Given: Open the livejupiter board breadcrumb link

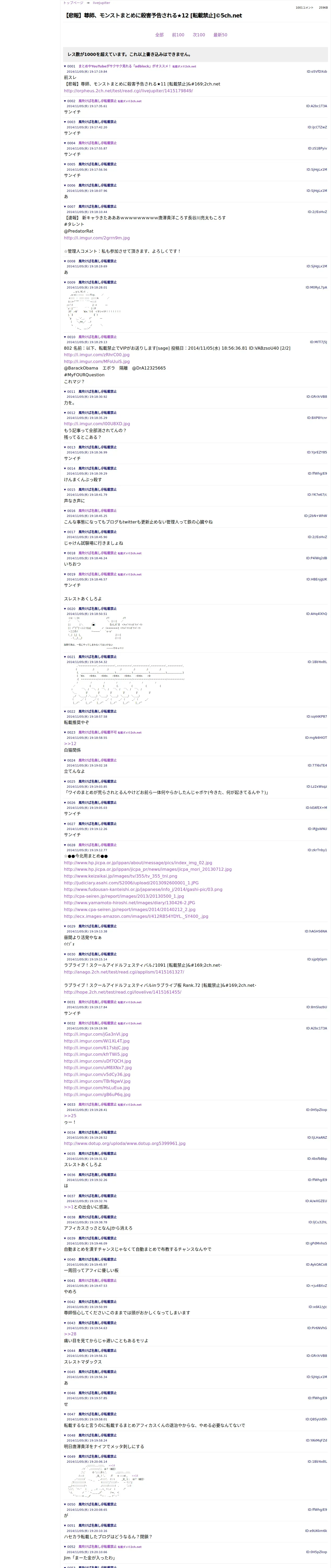Looking at the screenshot, I should 102,3.
